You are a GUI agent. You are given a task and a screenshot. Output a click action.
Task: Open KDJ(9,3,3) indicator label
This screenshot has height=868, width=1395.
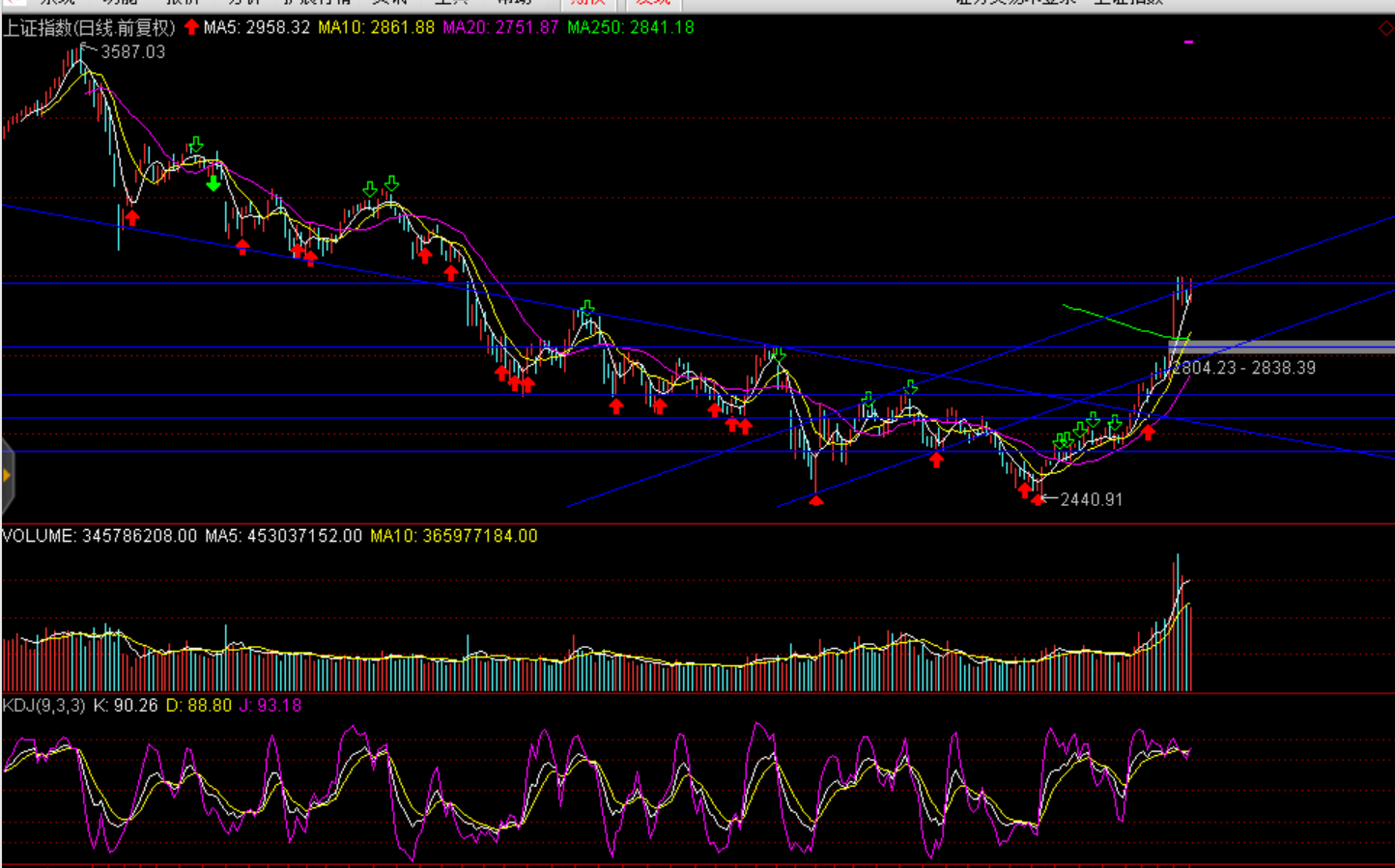[x=43, y=706]
